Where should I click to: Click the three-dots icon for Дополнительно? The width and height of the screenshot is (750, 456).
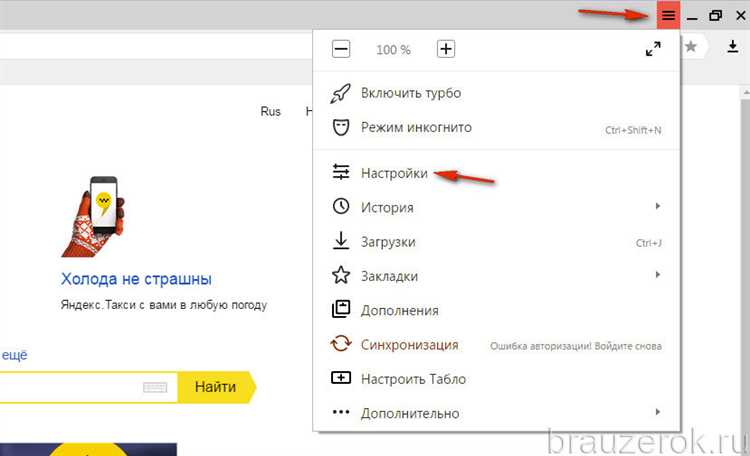pos(341,412)
